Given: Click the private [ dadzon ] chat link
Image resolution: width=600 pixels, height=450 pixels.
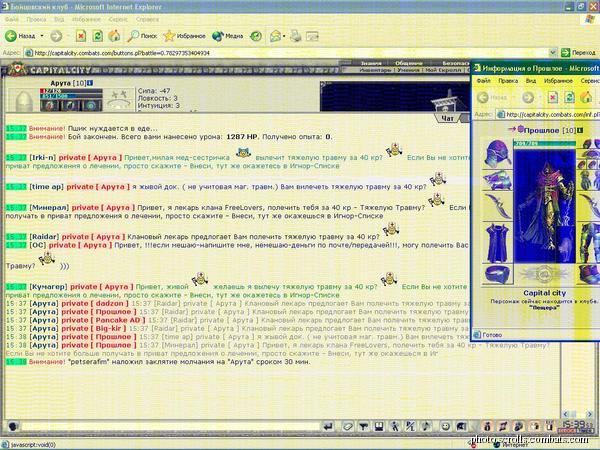Looking at the screenshot, I should 94,303.
